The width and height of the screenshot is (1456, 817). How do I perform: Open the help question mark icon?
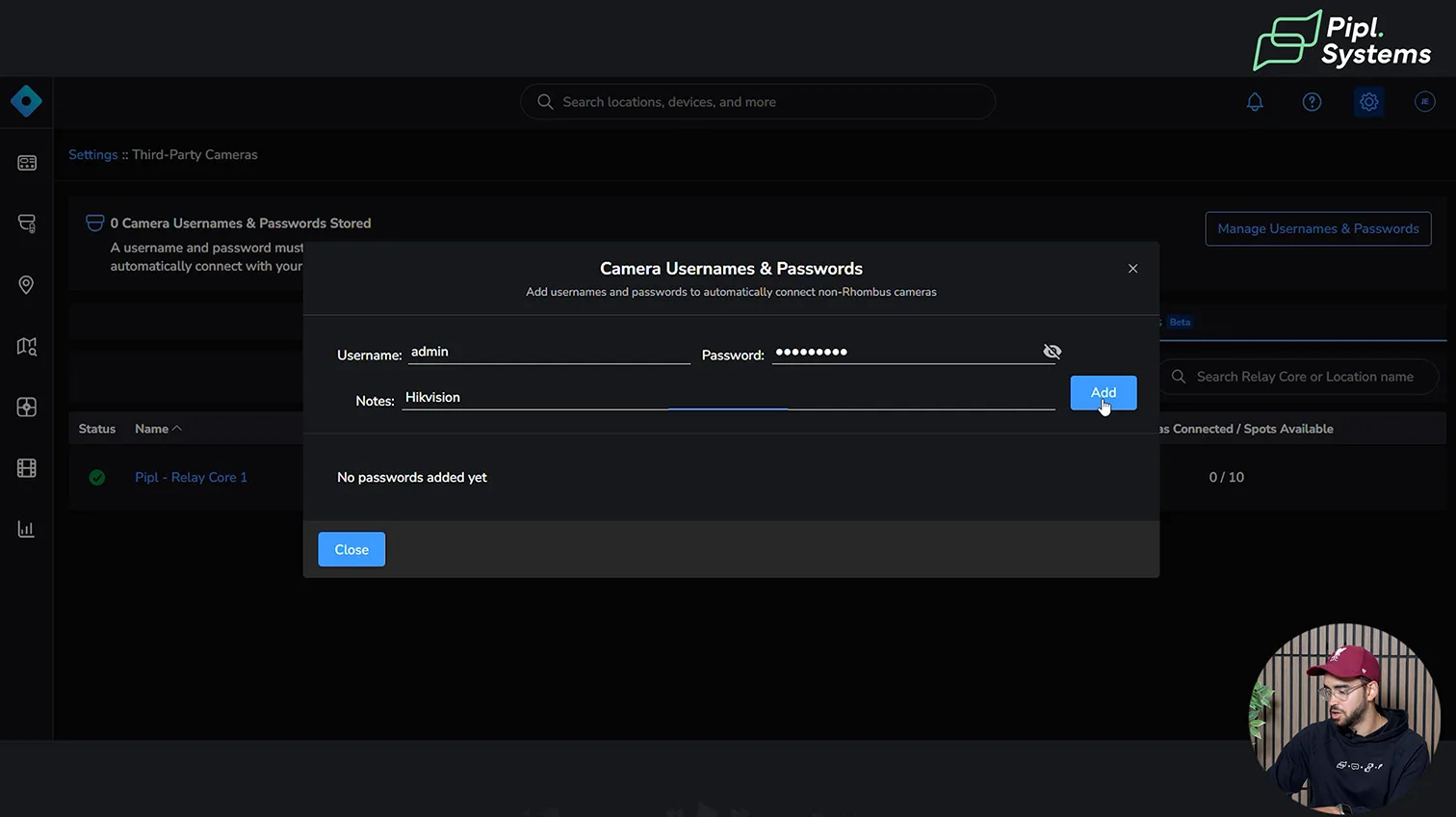pyautogui.click(x=1312, y=102)
